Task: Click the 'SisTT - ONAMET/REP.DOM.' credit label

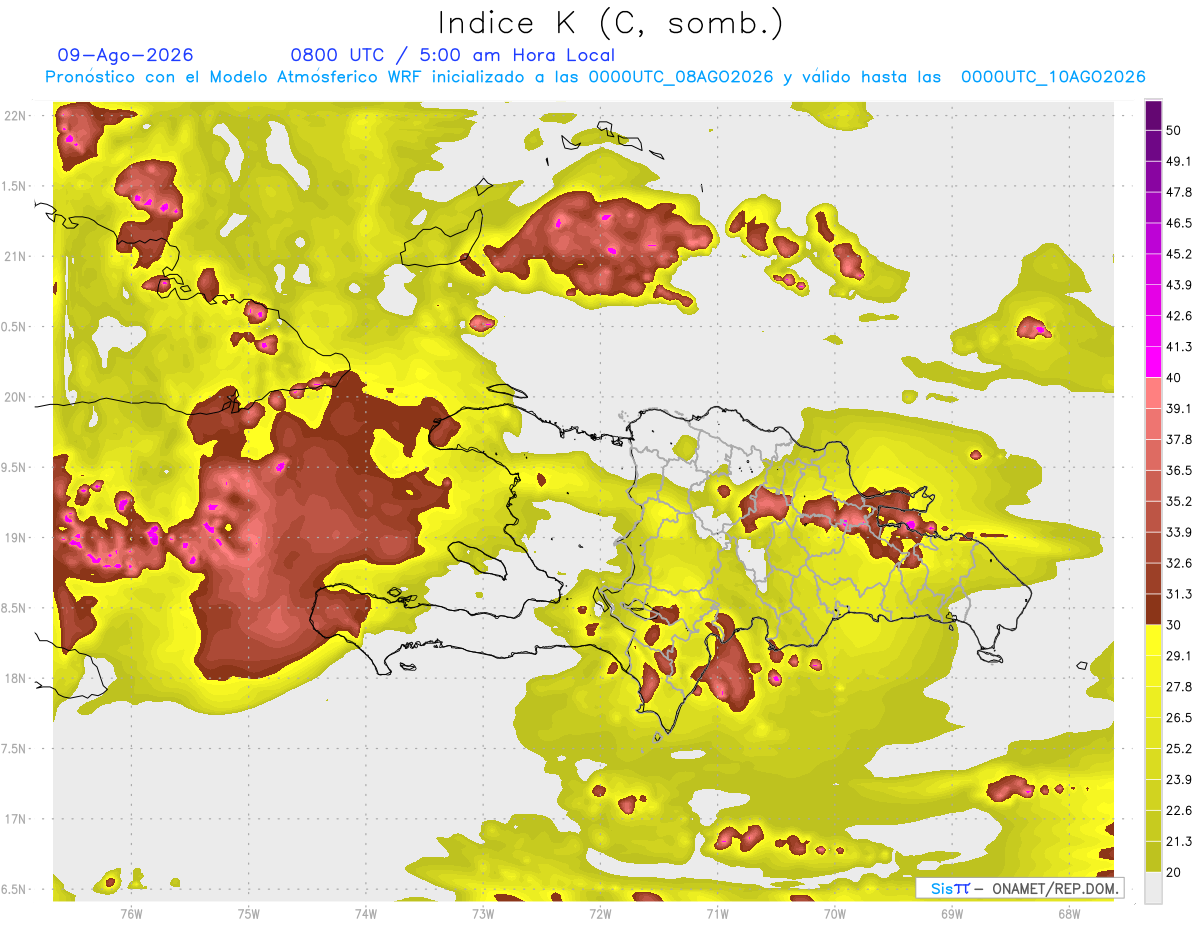Action: point(1020,888)
